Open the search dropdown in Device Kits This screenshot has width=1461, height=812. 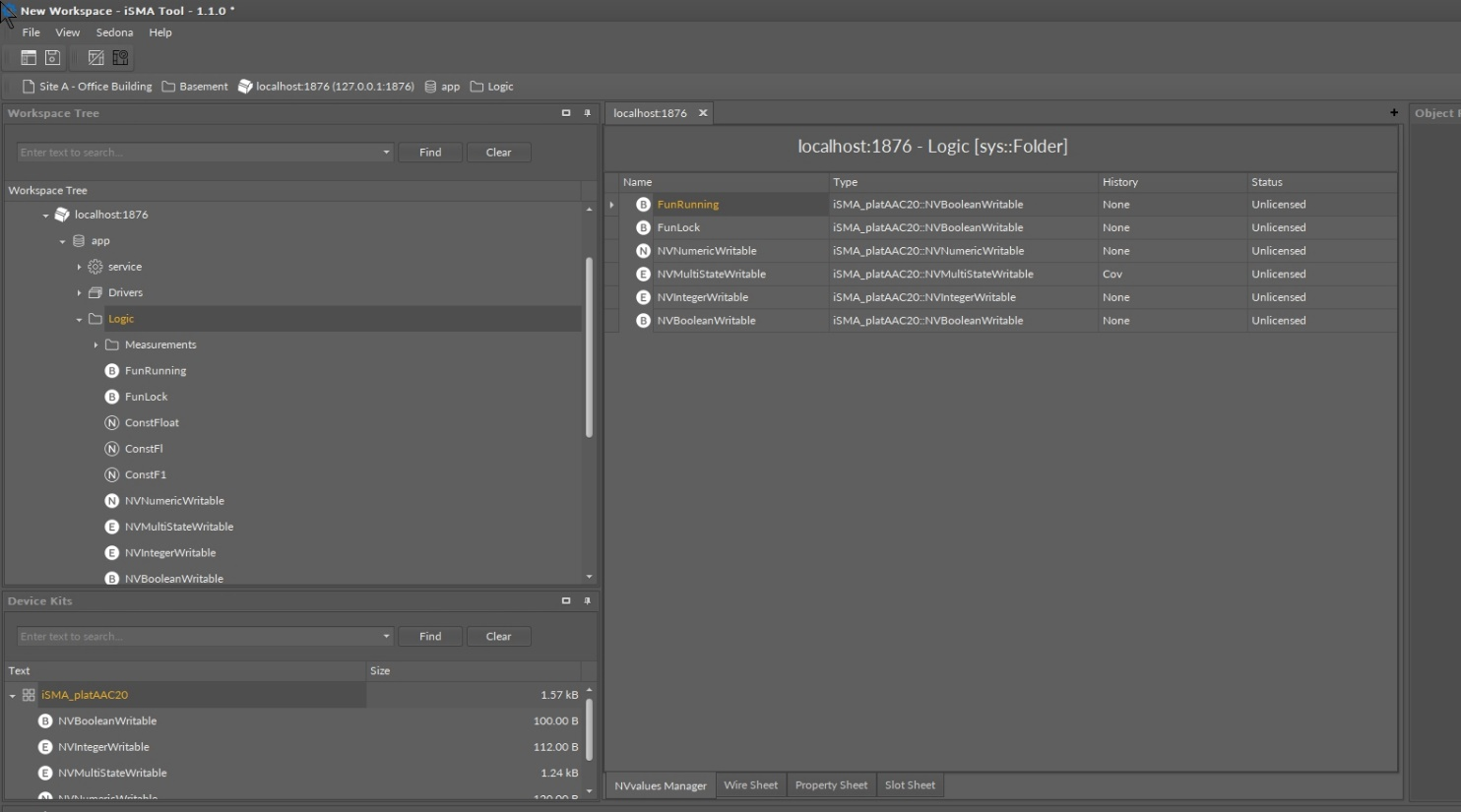[385, 636]
